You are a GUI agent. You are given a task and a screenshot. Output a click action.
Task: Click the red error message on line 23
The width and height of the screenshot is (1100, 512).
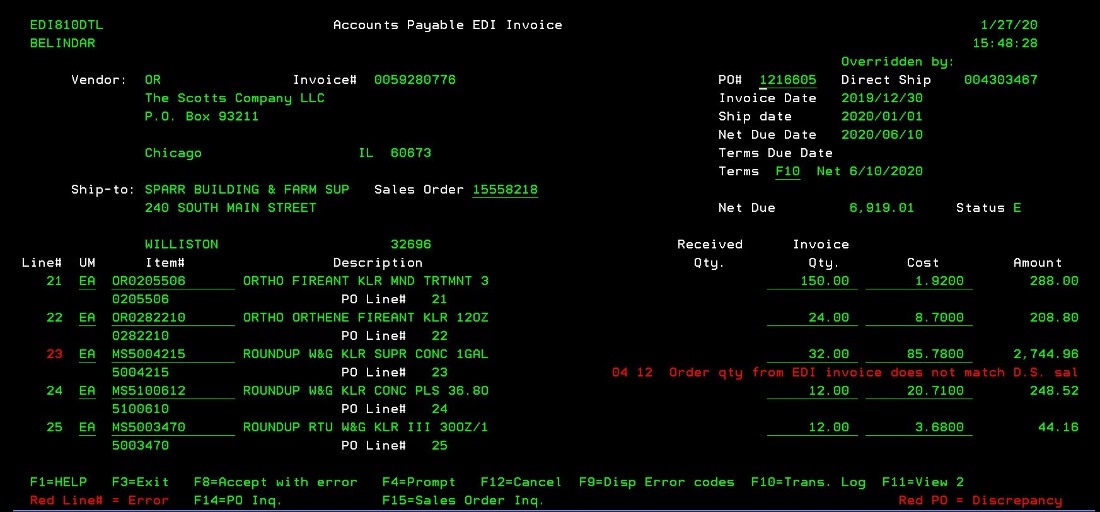845,373
